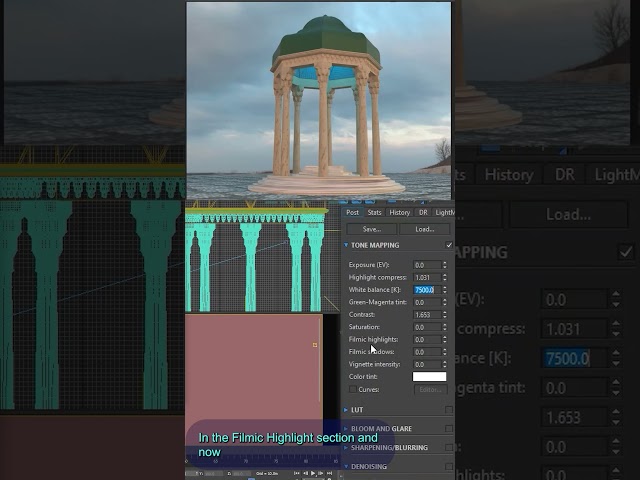Viewport: 640px width, 480px height.
Task: Click the Filmic highlights value field
Action: (427, 339)
